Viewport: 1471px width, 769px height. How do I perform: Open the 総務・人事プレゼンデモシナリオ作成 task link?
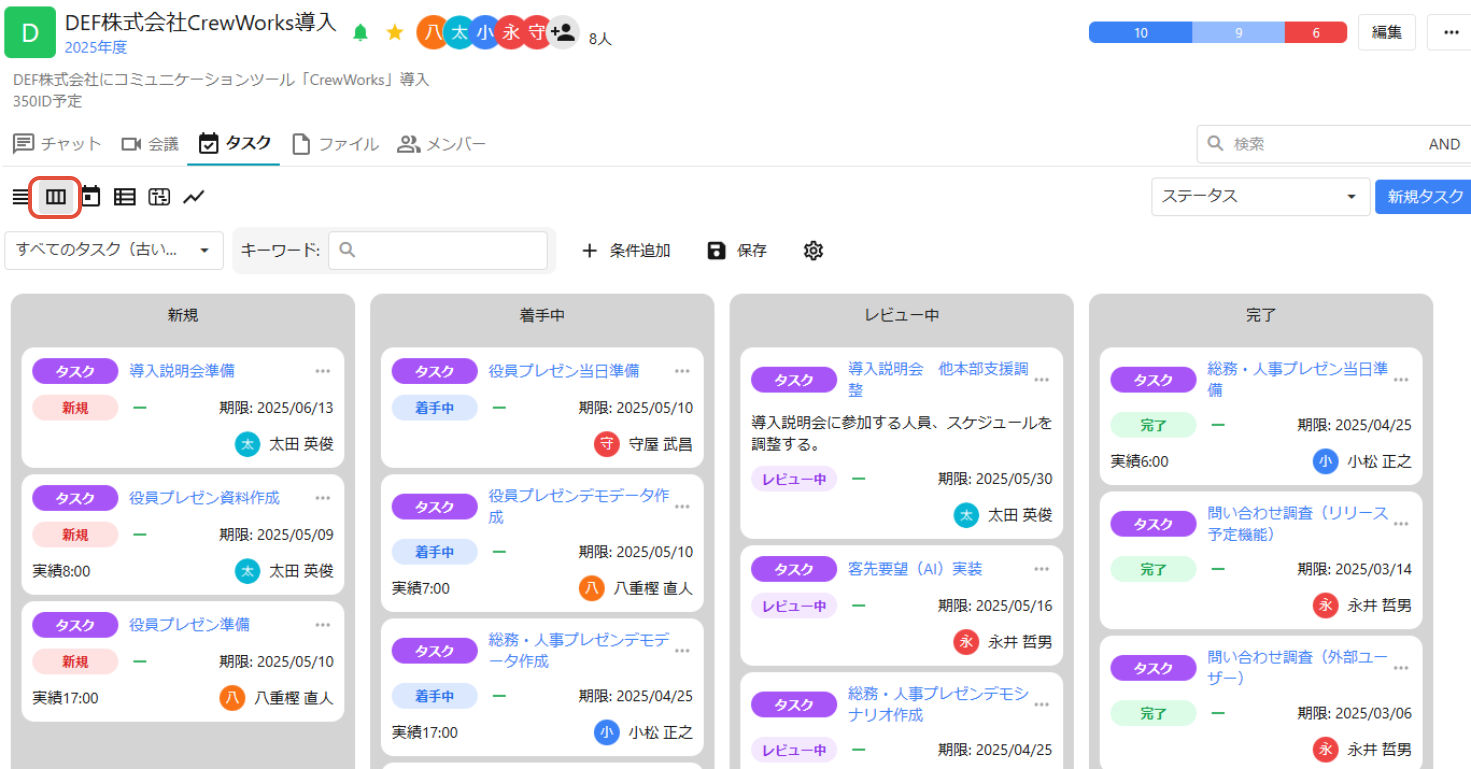pos(938,704)
